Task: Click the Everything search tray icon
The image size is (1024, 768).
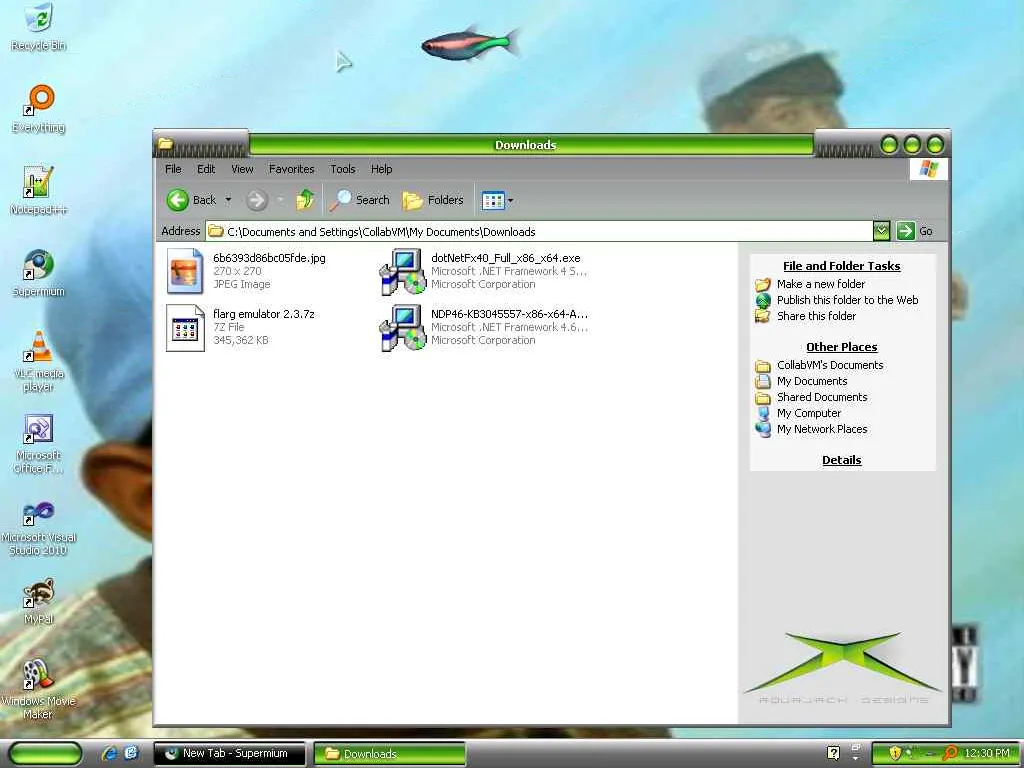Action: pyautogui.click(x=951, y=753)
